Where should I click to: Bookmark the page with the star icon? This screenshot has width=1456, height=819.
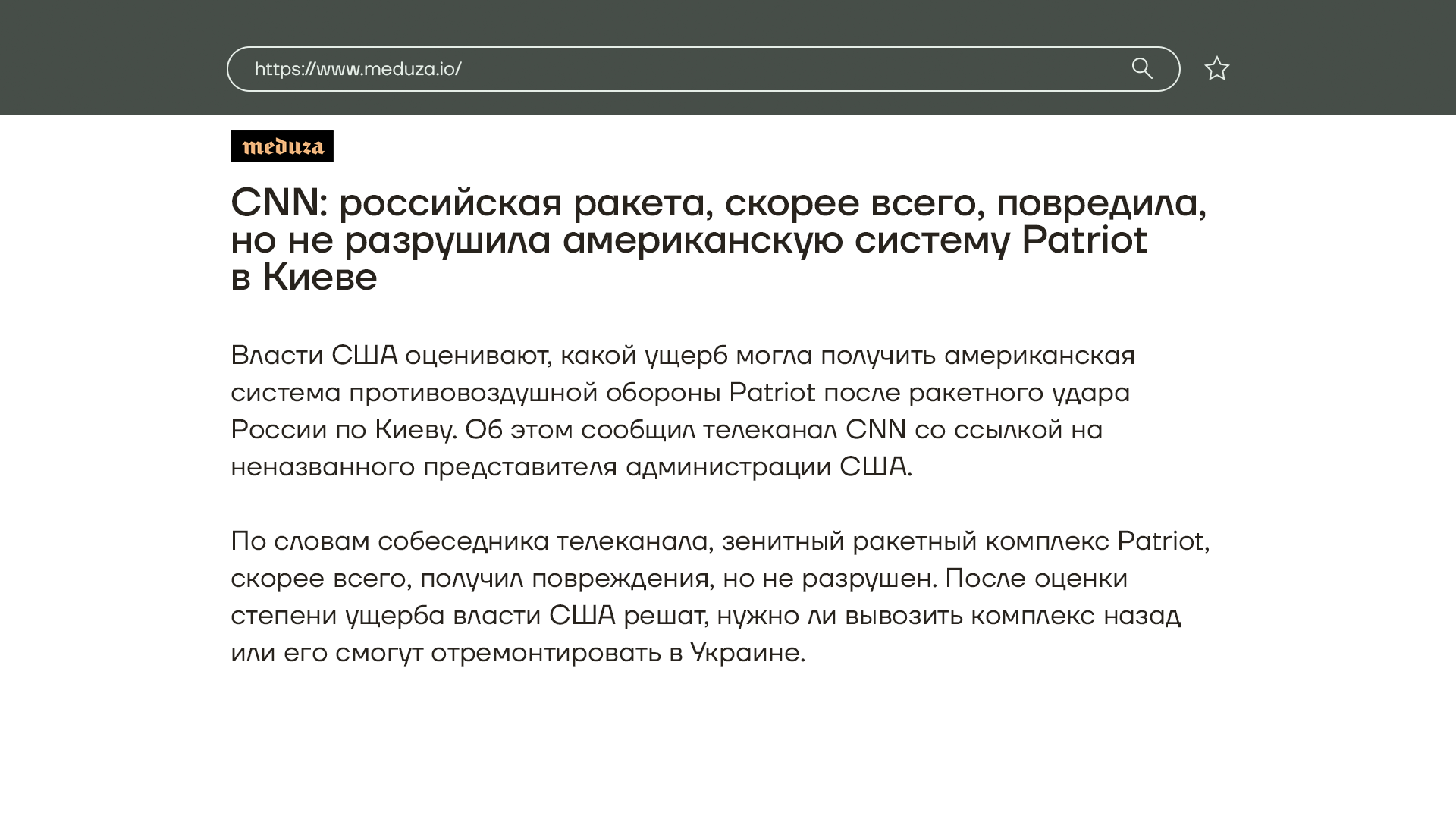pyautogui.click(x=1216, y=69)
